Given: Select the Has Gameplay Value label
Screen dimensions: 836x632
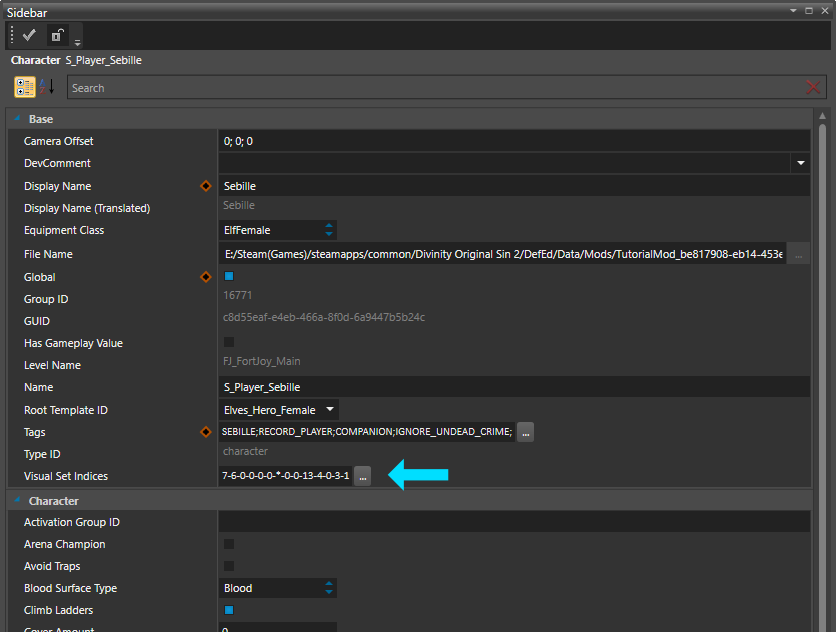Looking at the screenshot, I should [x=73, y=343].
